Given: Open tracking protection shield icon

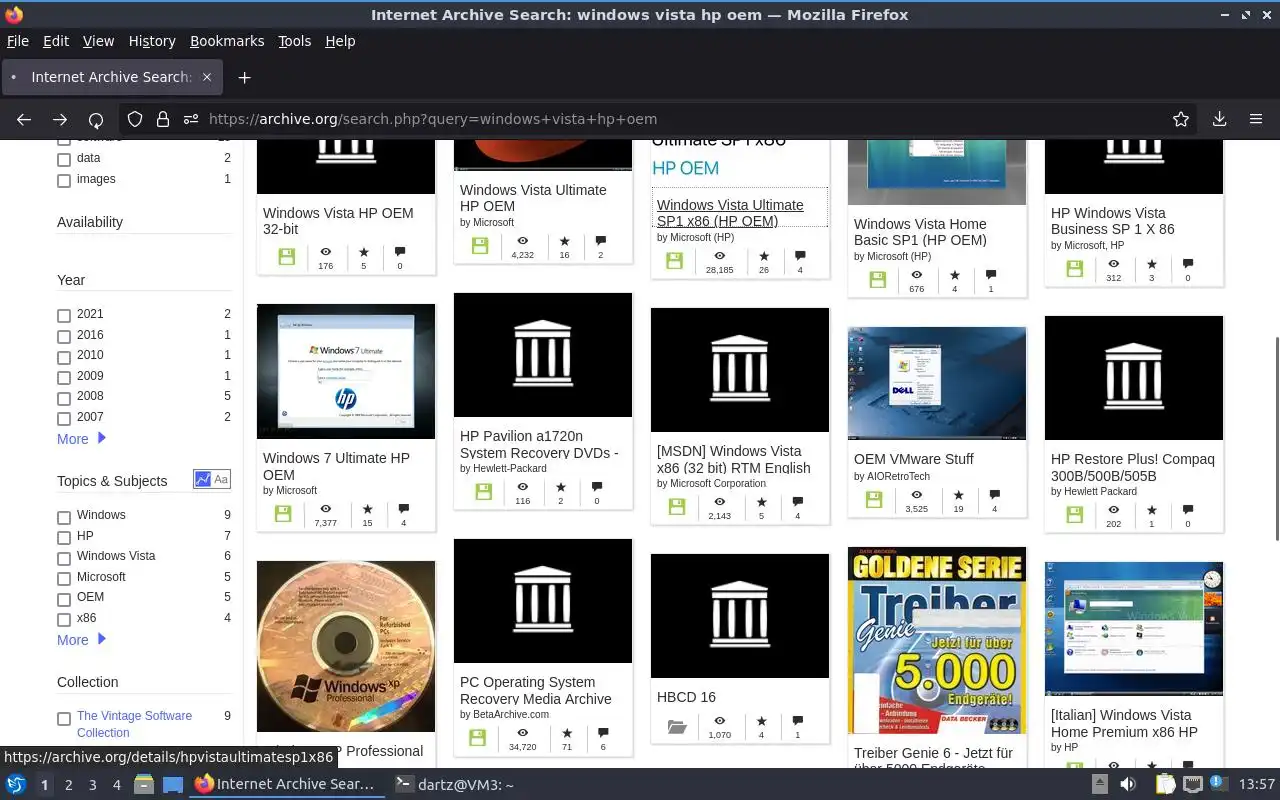Looking at the screenshot, I should [x=135, y=119].
